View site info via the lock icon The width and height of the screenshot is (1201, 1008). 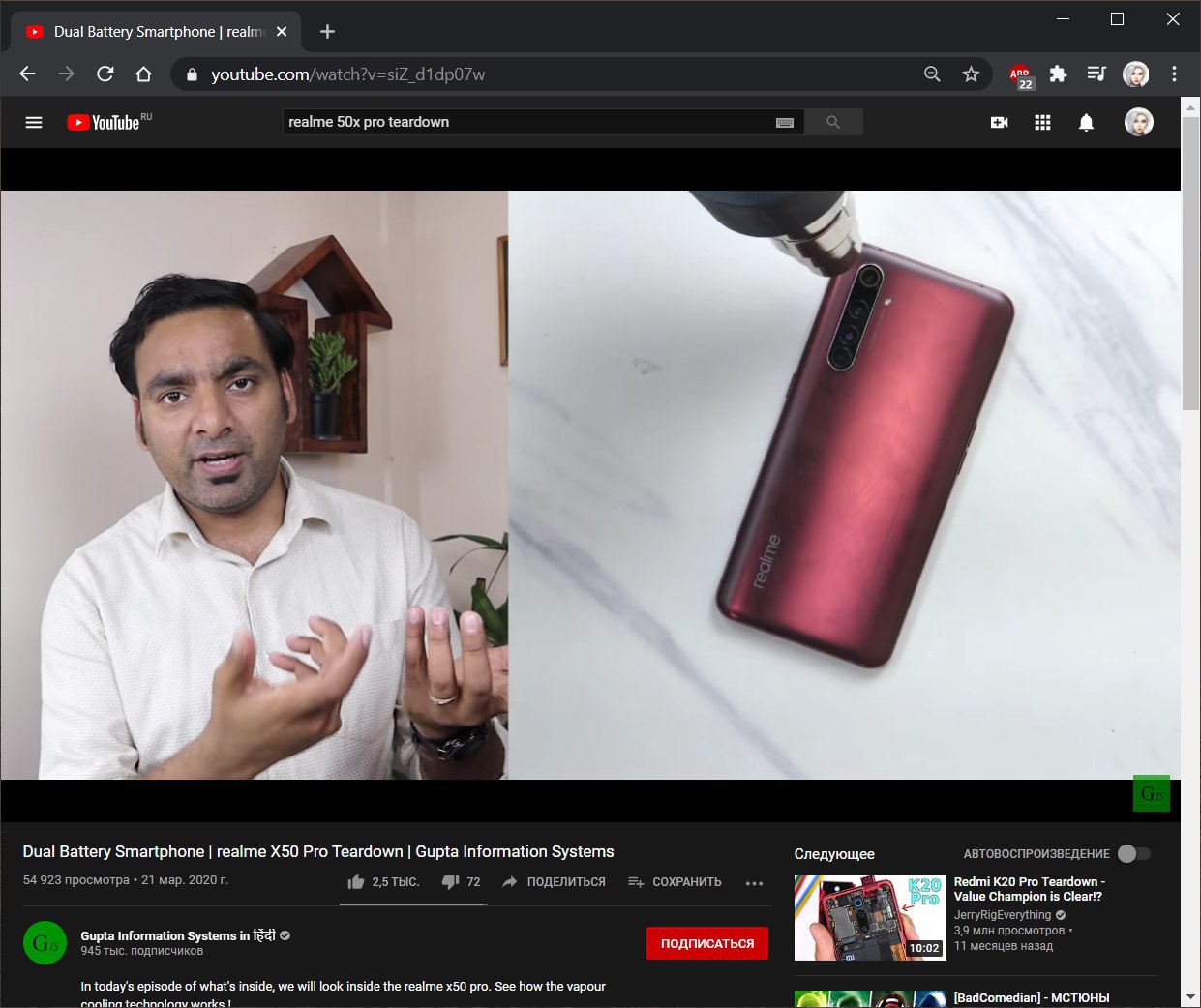(x=192, y=74)
